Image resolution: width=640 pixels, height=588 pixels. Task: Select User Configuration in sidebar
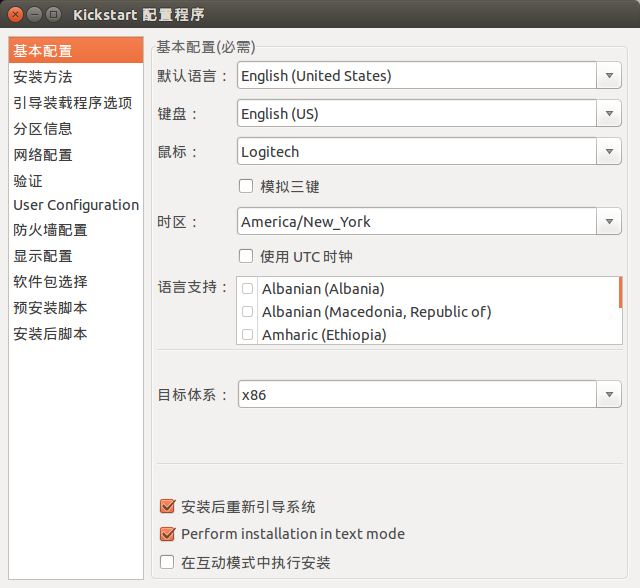[76, 205]
